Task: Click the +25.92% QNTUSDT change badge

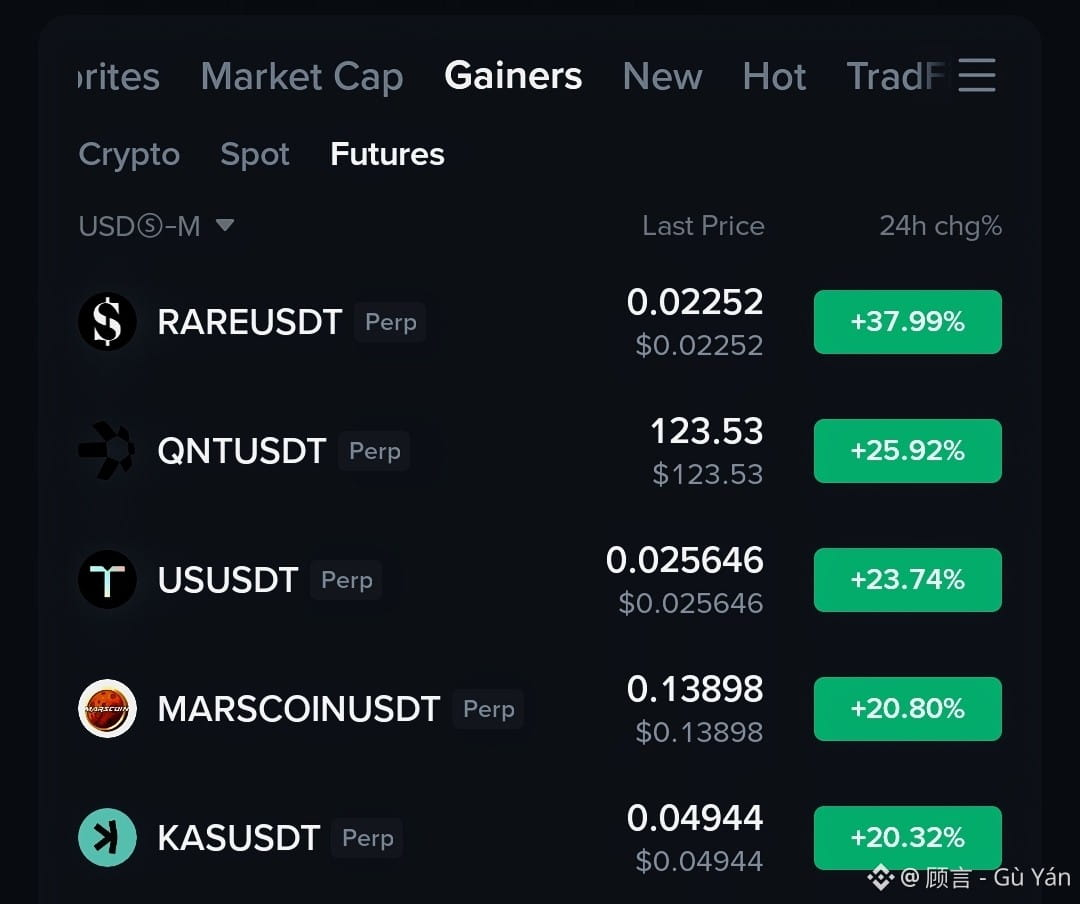Action: click(x=908, y=451)
